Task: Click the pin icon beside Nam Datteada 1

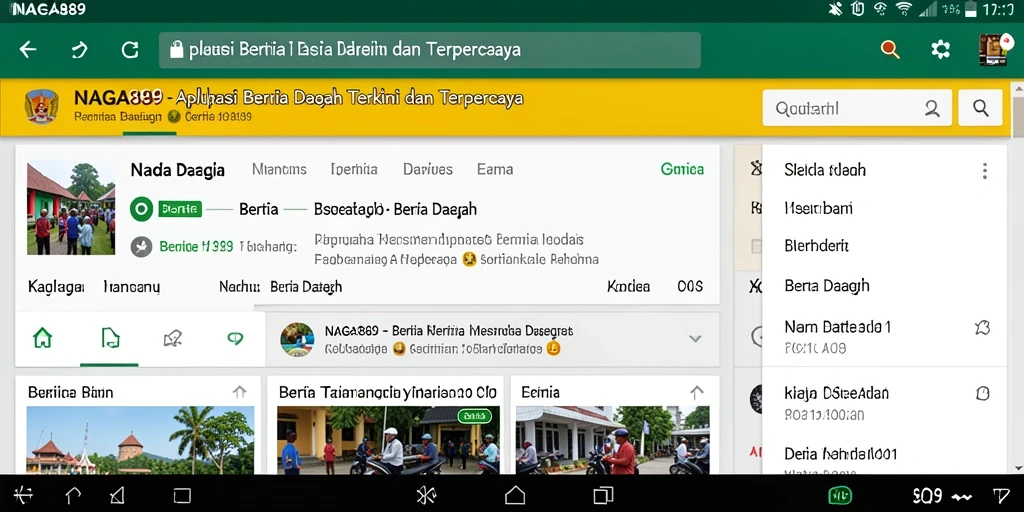Action: pyautogui.click(x=982, y=328)
